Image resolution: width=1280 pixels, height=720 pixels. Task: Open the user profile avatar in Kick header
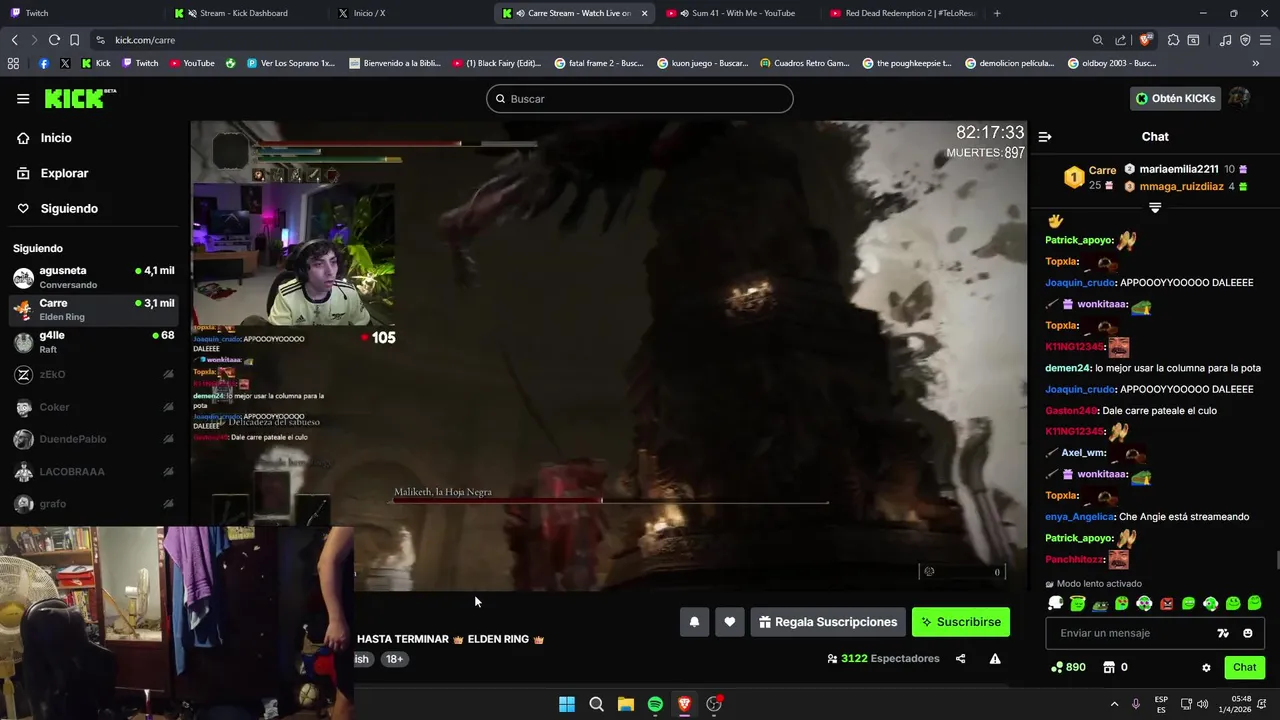[1239, 98]
